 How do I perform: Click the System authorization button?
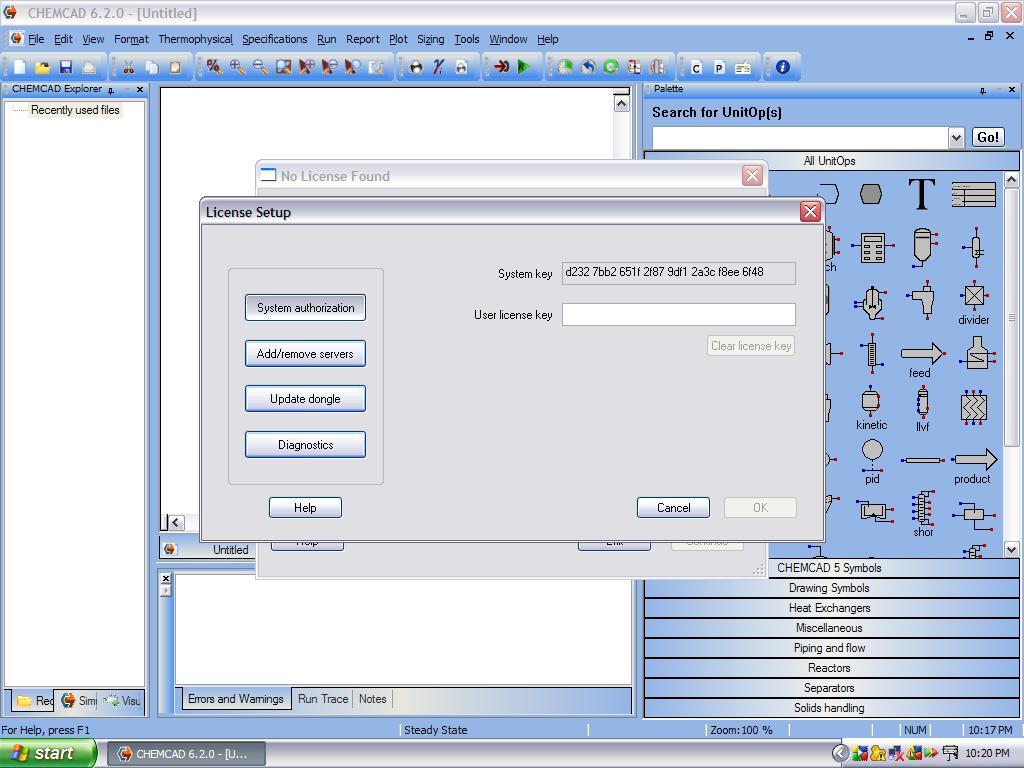point(306,308)
